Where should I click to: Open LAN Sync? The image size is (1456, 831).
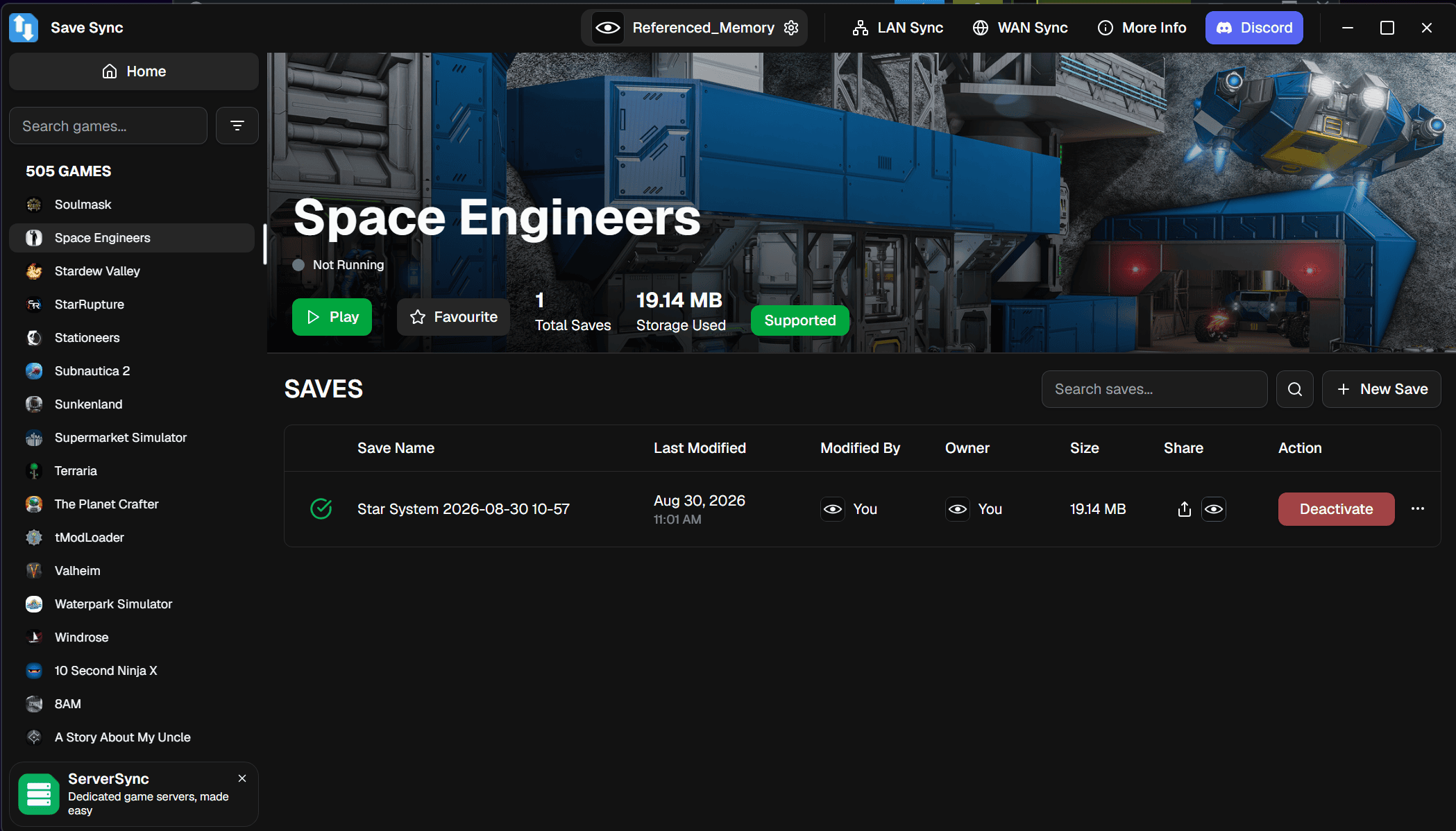[897, 28]
